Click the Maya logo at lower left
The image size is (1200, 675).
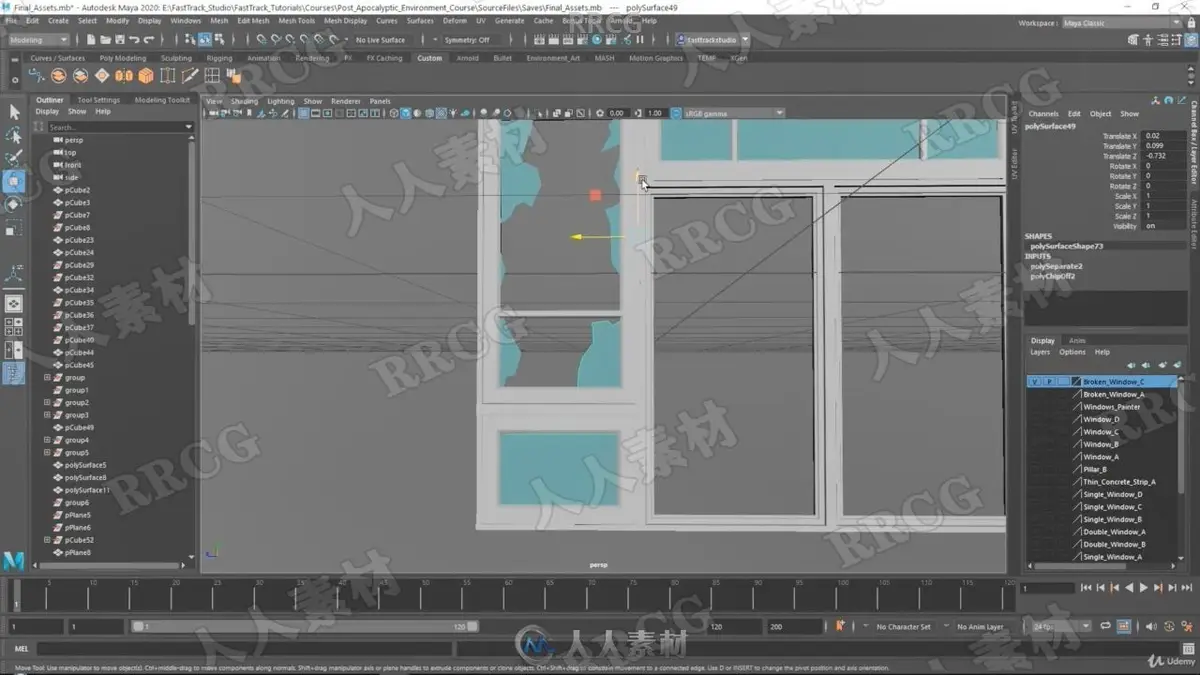(14, 561)
